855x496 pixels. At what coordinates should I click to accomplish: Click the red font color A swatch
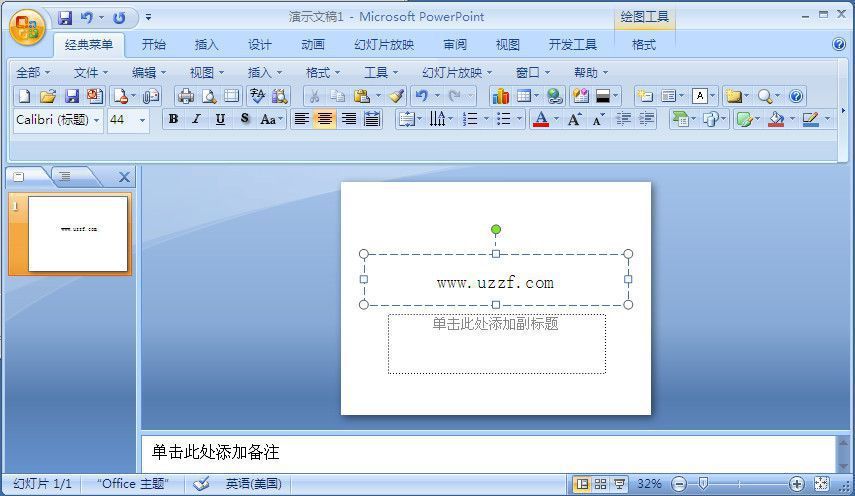tap(541, 119)
